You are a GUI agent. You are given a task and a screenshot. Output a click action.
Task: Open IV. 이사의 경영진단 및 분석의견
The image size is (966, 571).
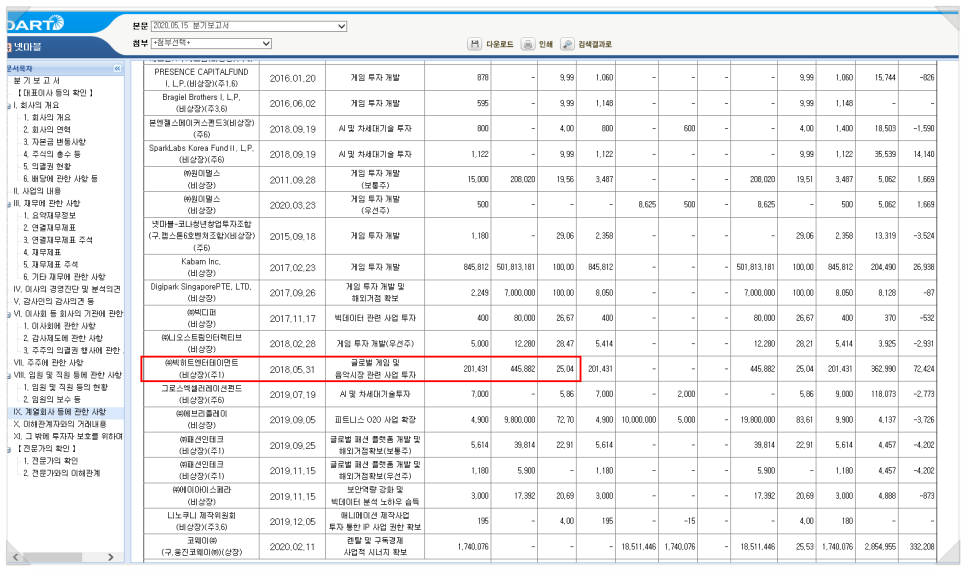point(67,289)
